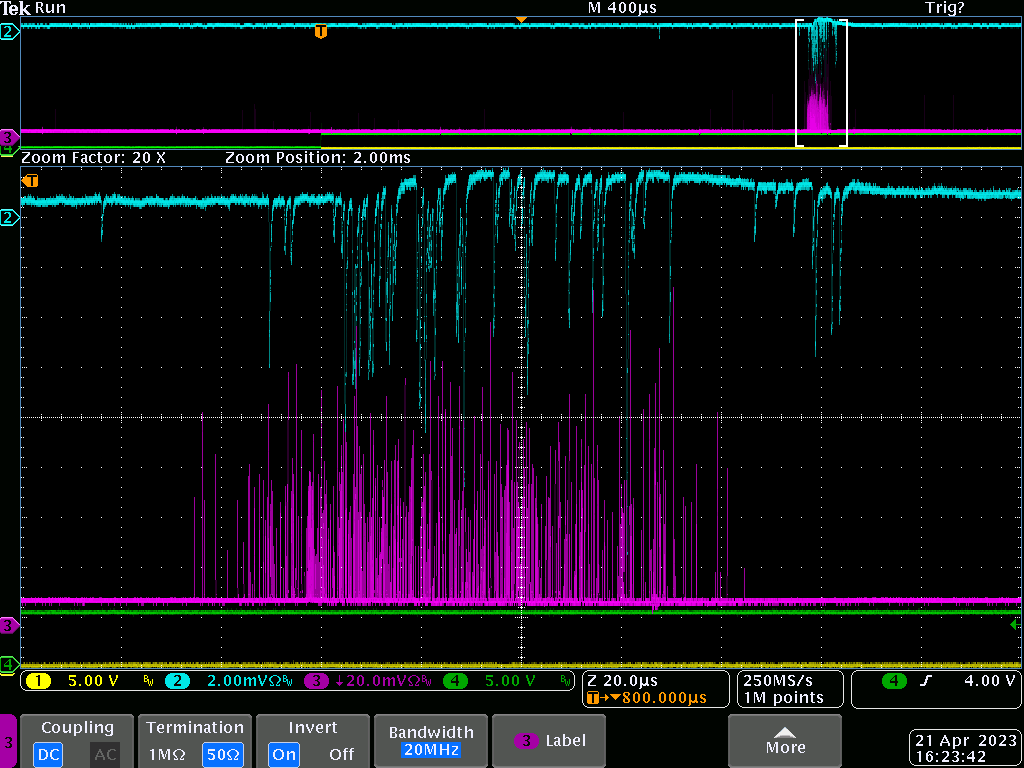Image resolution: width=1024 pixels, height=768 pixels.
Task: Select the channel 3 side menu tab
Action: click(9, 742)
